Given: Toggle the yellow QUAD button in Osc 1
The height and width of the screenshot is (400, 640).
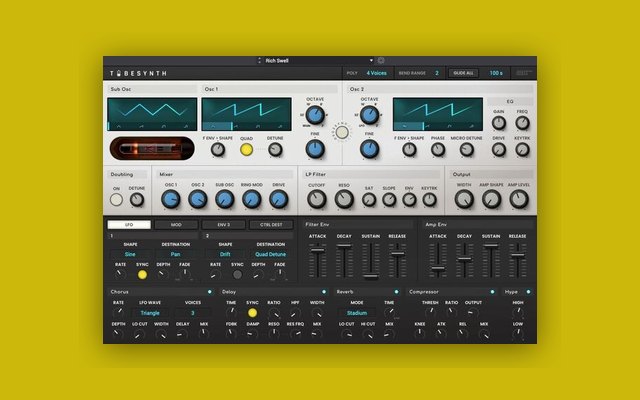Looking at the screenshot, I should pyautogui.click(x=246, y=150).
